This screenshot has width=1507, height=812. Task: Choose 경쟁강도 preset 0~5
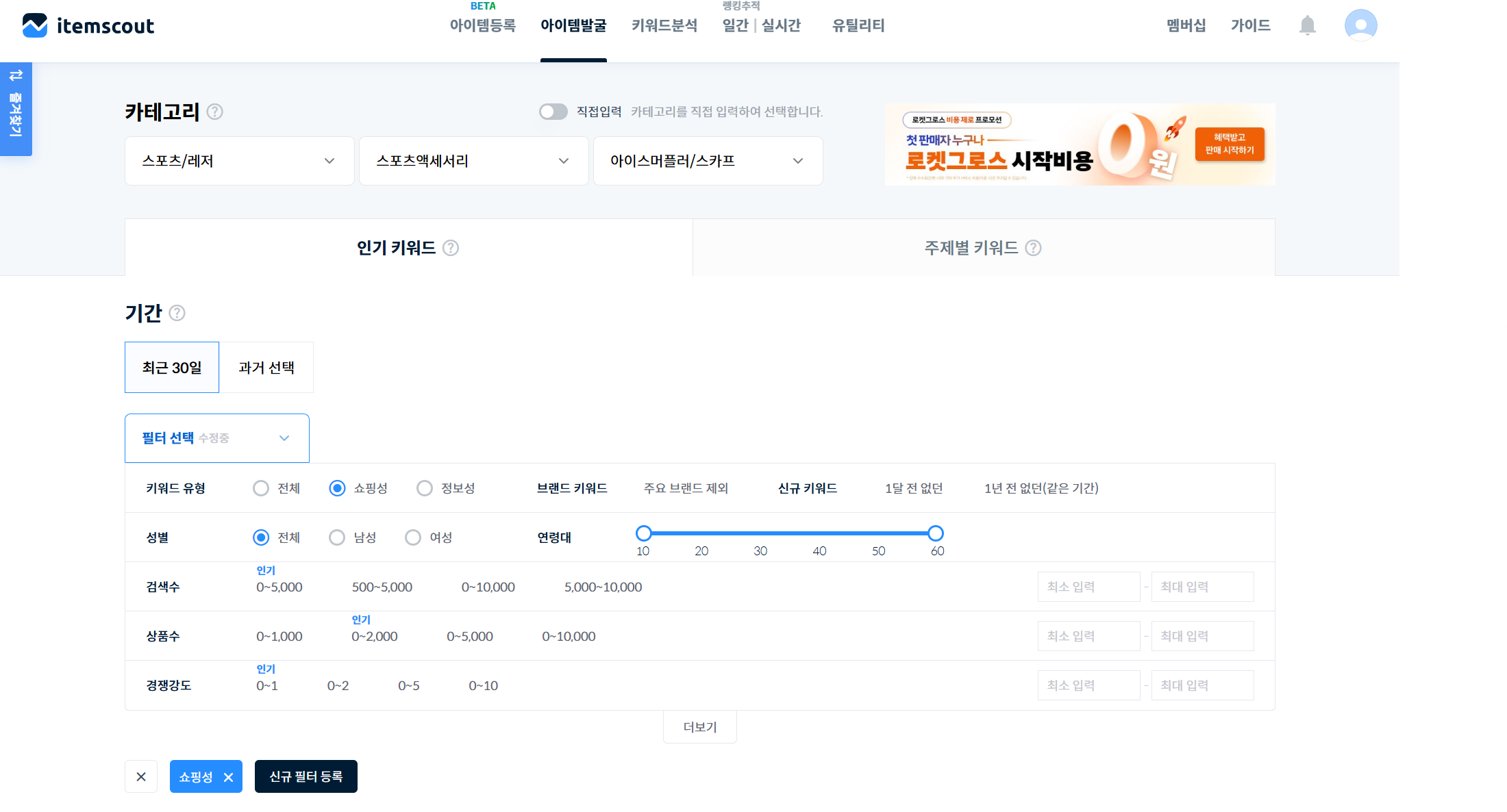pyautogui.click(x=409, y=686)
